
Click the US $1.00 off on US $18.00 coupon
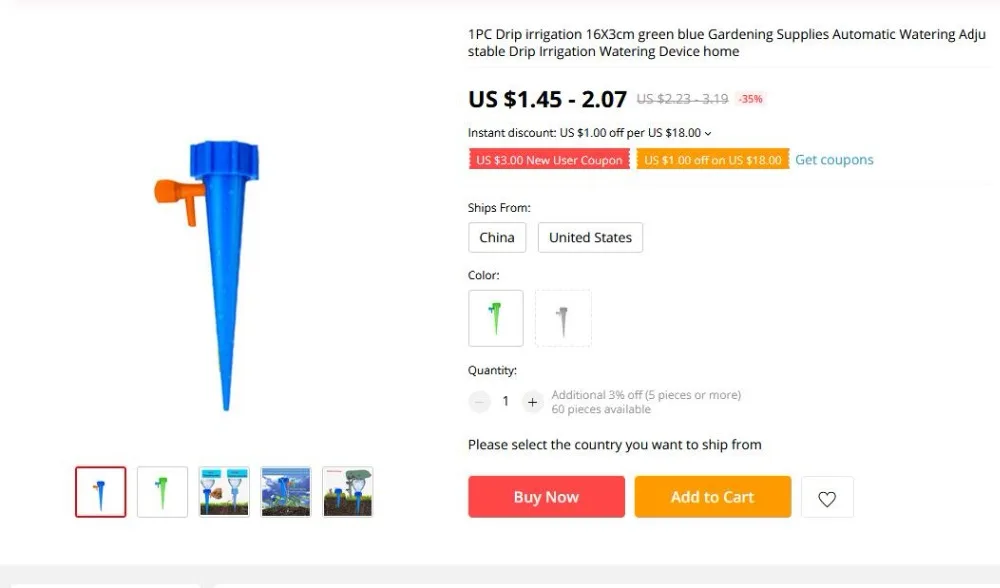click(712, 159)
